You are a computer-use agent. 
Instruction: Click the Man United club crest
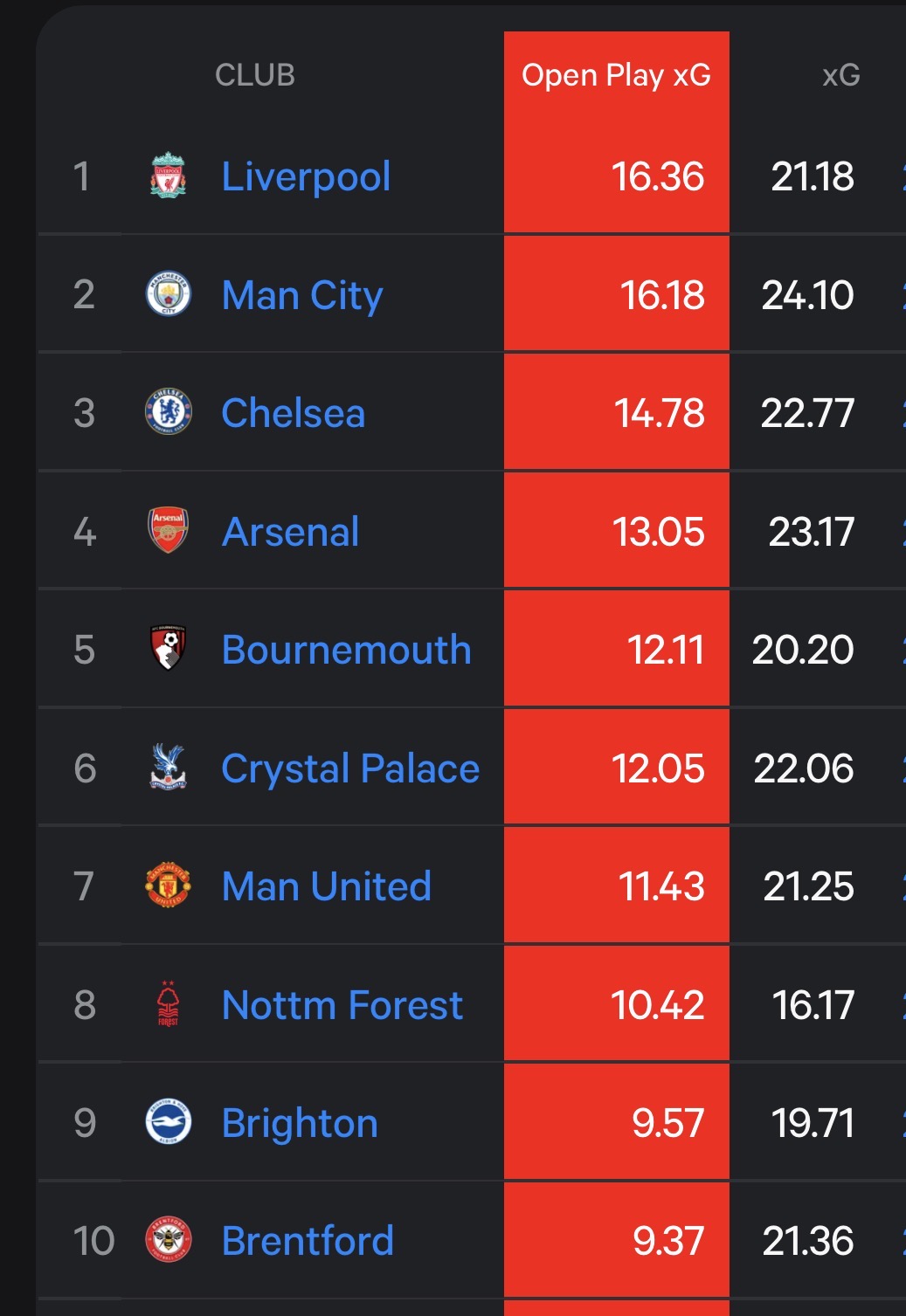(x=168, y=885)
